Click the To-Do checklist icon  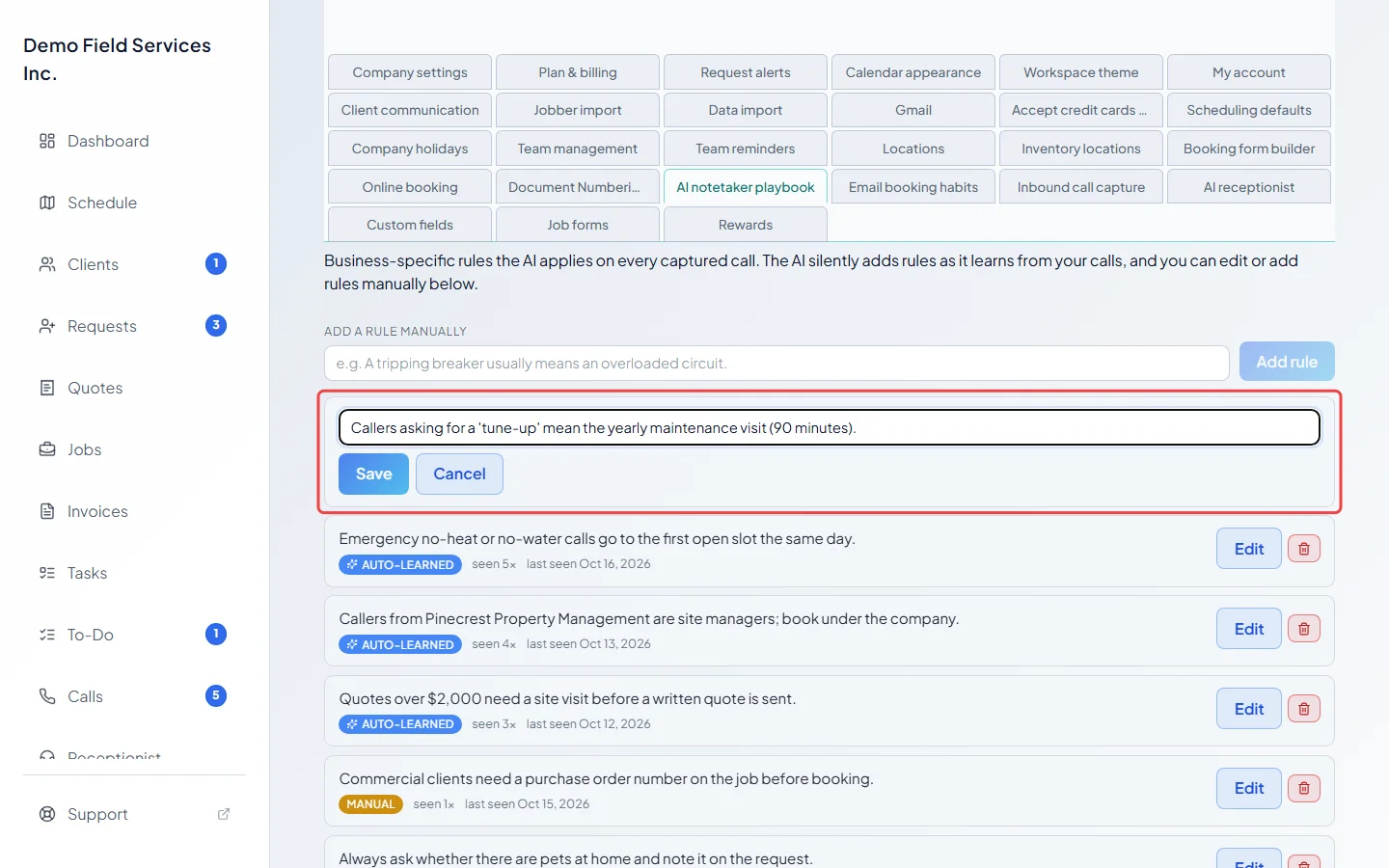[x=47, y=635]
